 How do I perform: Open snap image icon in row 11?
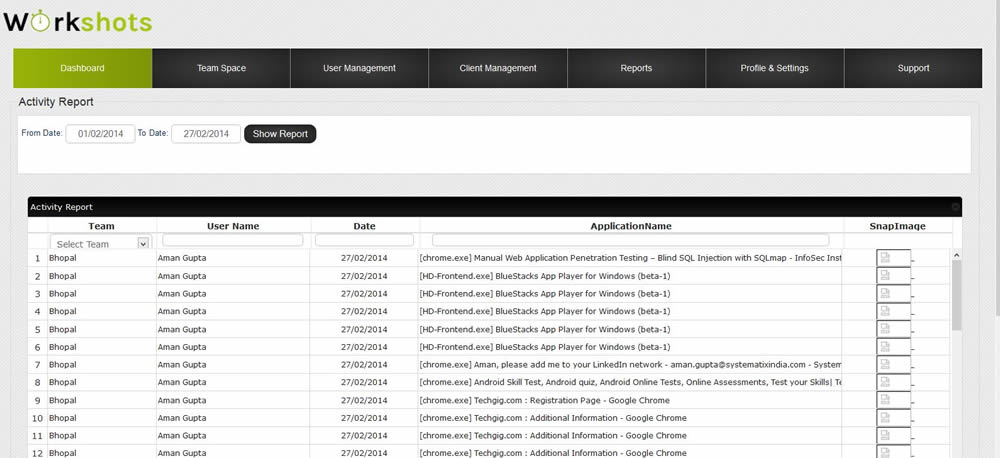point(884,435)
